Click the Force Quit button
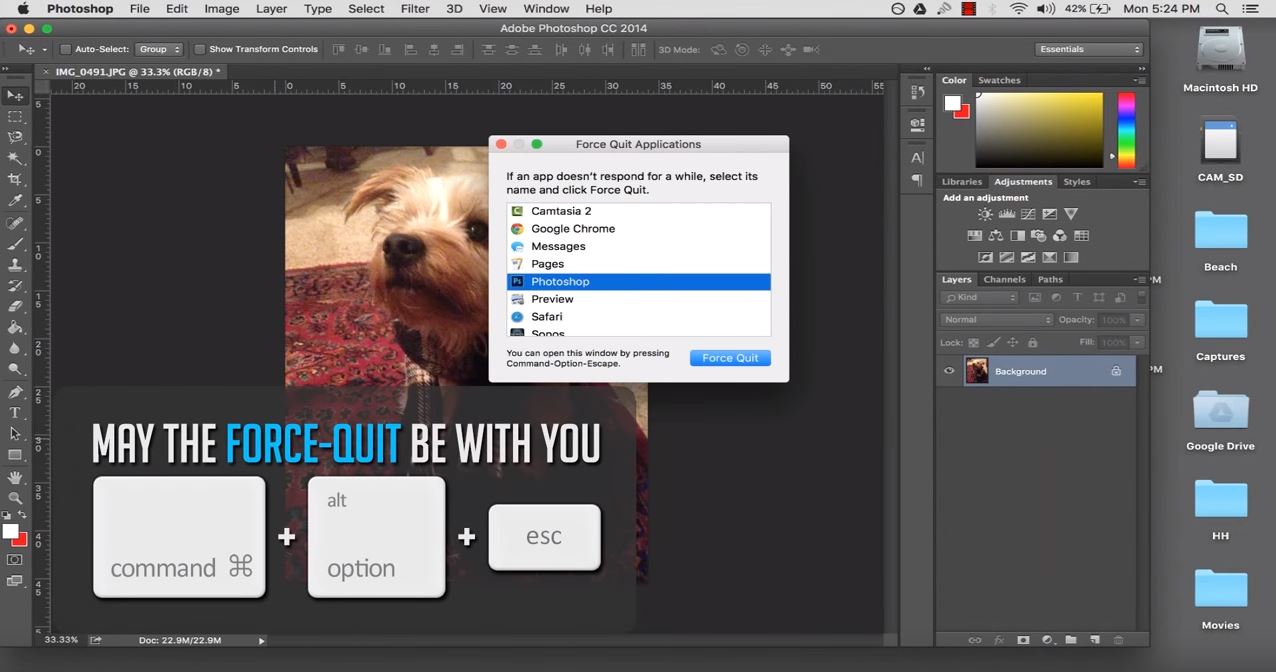 [x=730, y=358]
